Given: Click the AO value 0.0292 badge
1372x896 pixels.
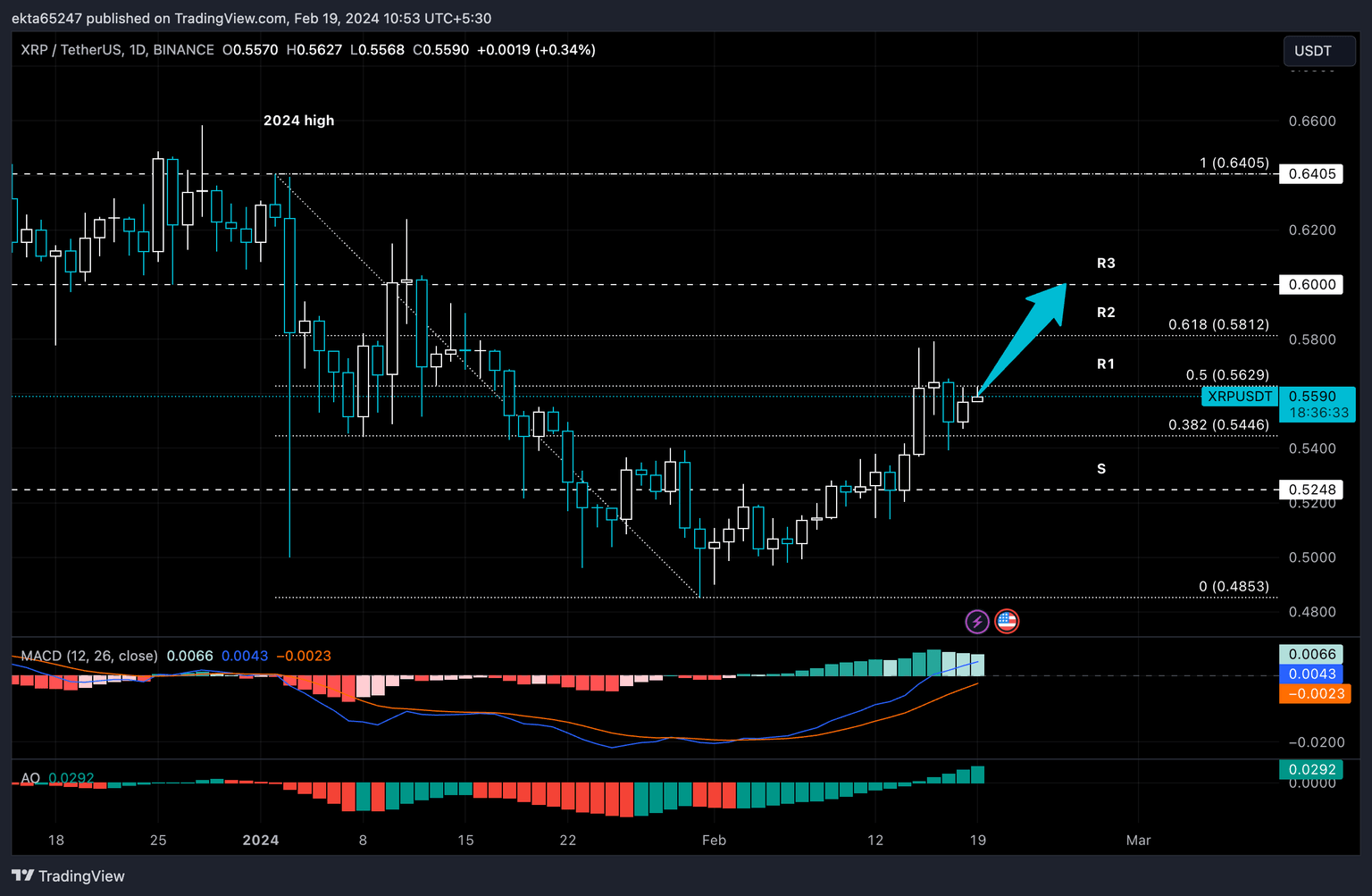Looking at the screenshot, I should pos(1310,769).
